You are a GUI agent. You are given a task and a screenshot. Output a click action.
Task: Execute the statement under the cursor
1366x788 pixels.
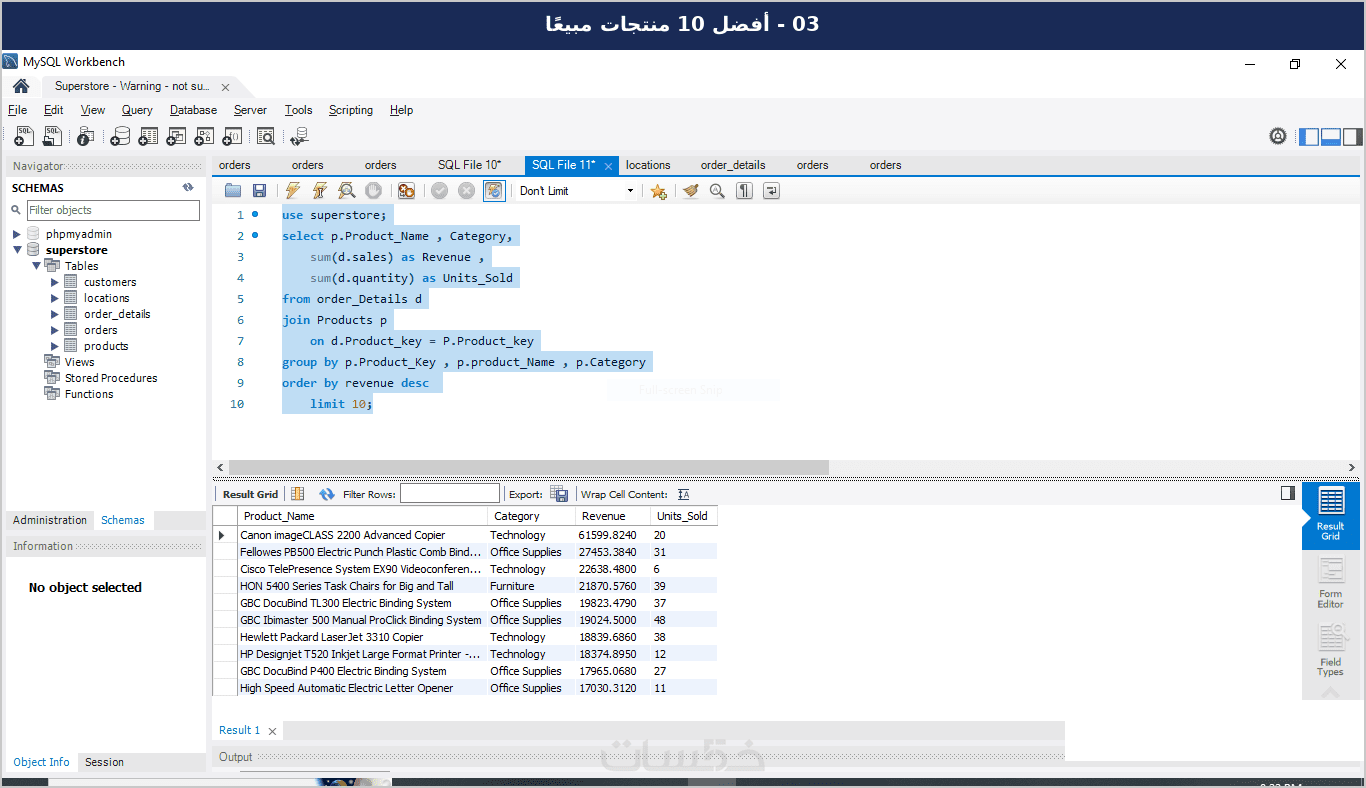click(x=320, y=191)
